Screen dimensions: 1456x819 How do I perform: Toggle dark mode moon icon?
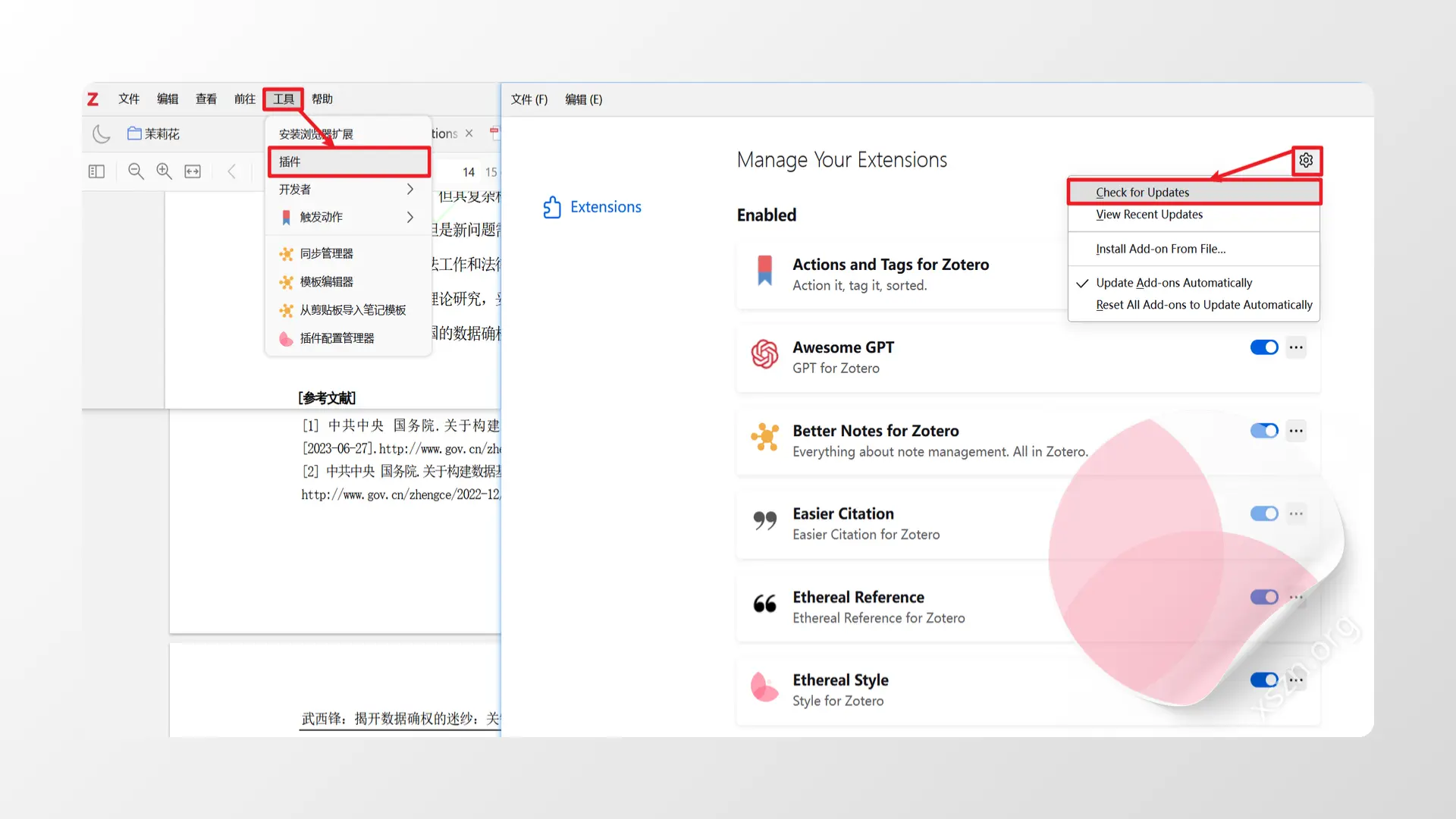pyautogui.click(x=102, y=134)
